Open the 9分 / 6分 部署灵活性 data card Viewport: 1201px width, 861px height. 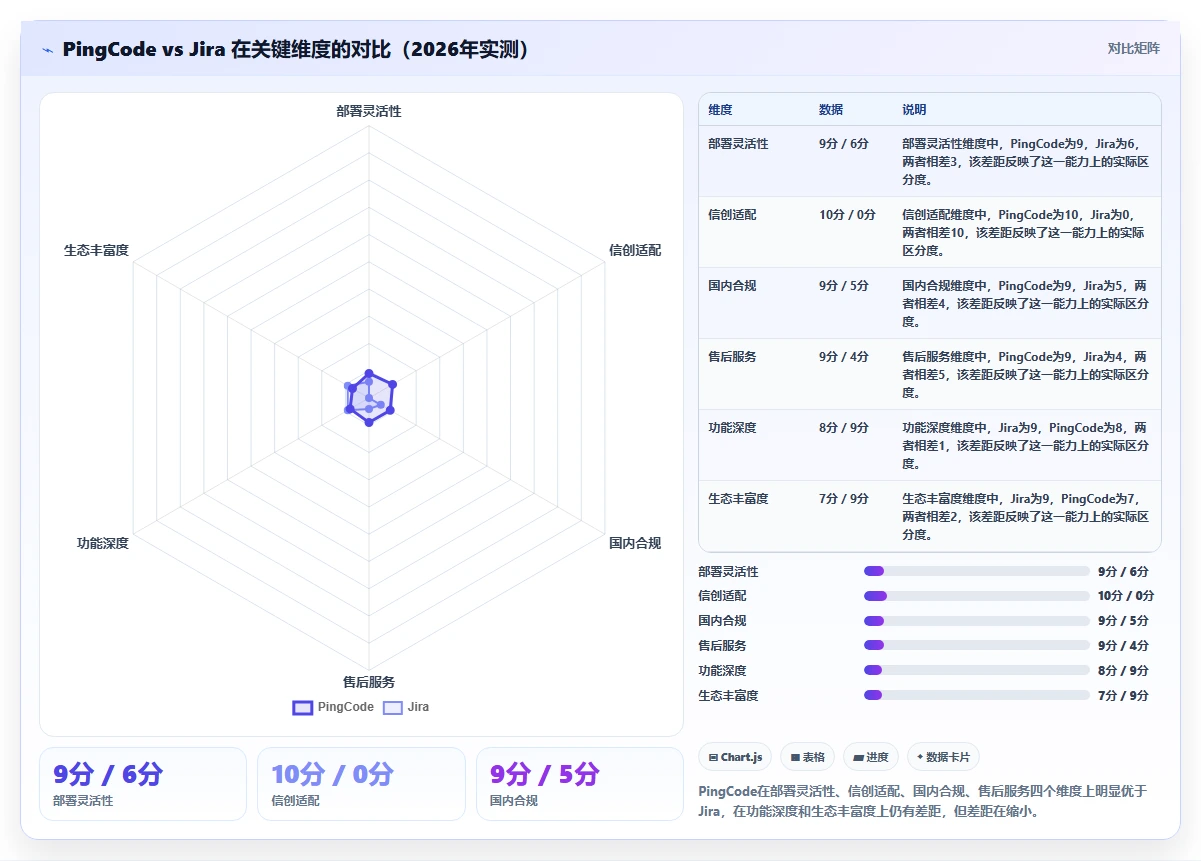tap(143, 784)
